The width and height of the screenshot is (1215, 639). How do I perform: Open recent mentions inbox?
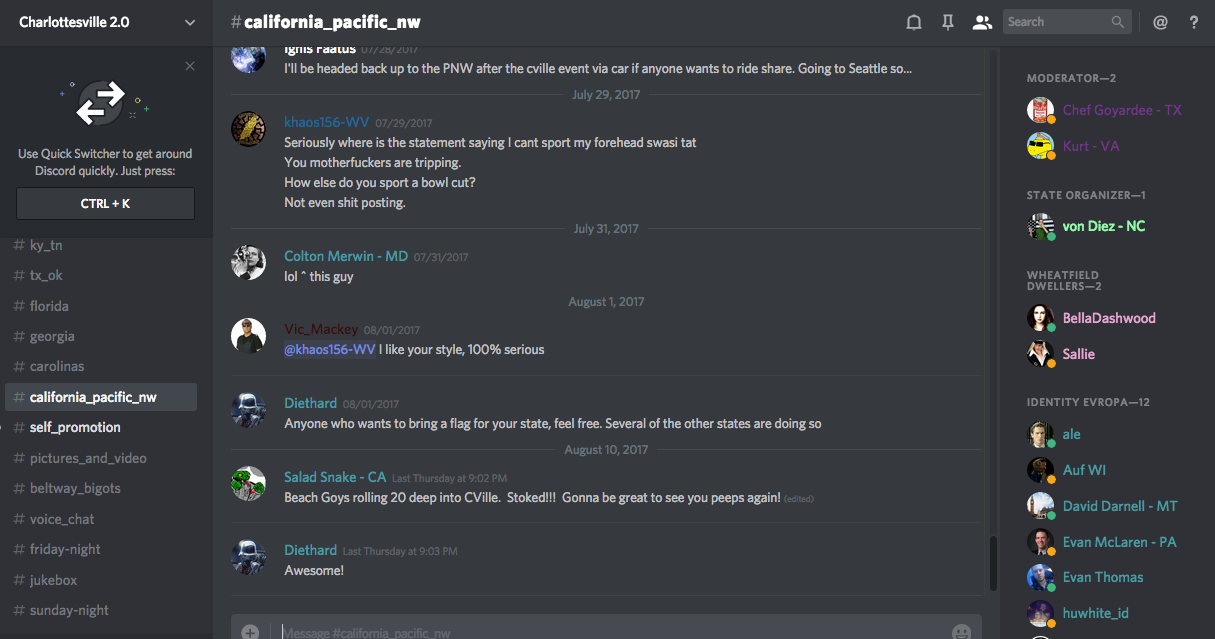[1160, 22]
